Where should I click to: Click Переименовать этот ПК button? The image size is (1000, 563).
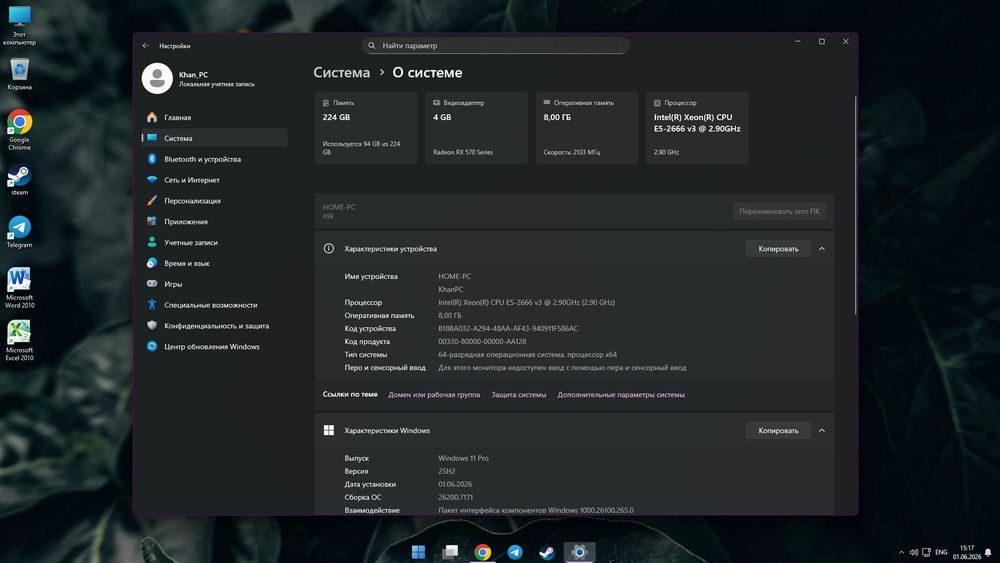779,211
